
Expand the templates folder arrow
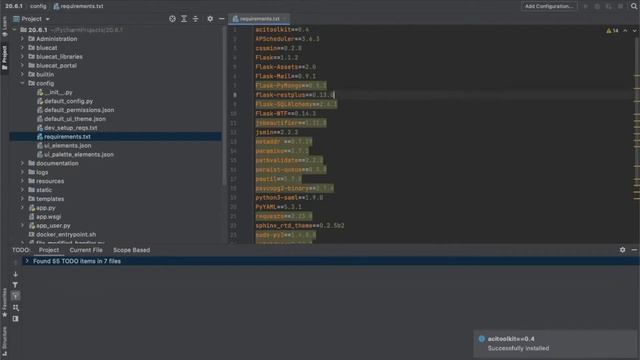tap(22, 199)
